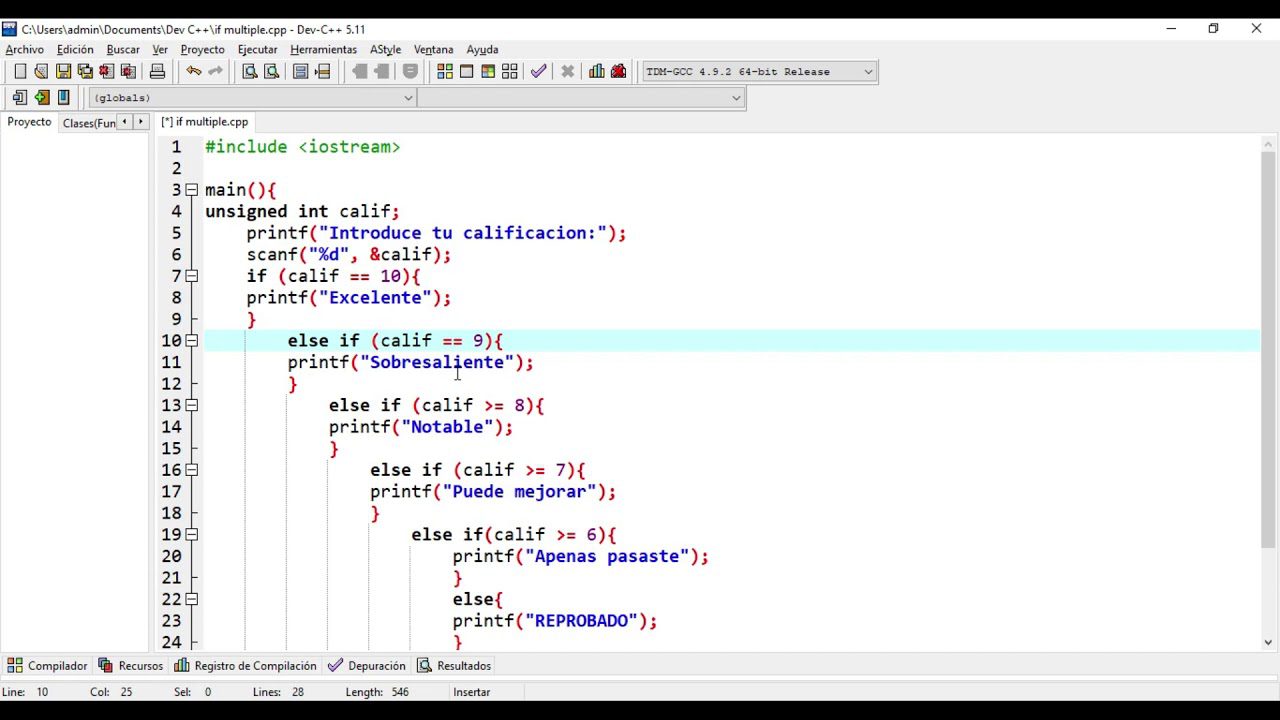1280x720 pixels.
Task: Save all open files
Action: (x=85, y=71)
